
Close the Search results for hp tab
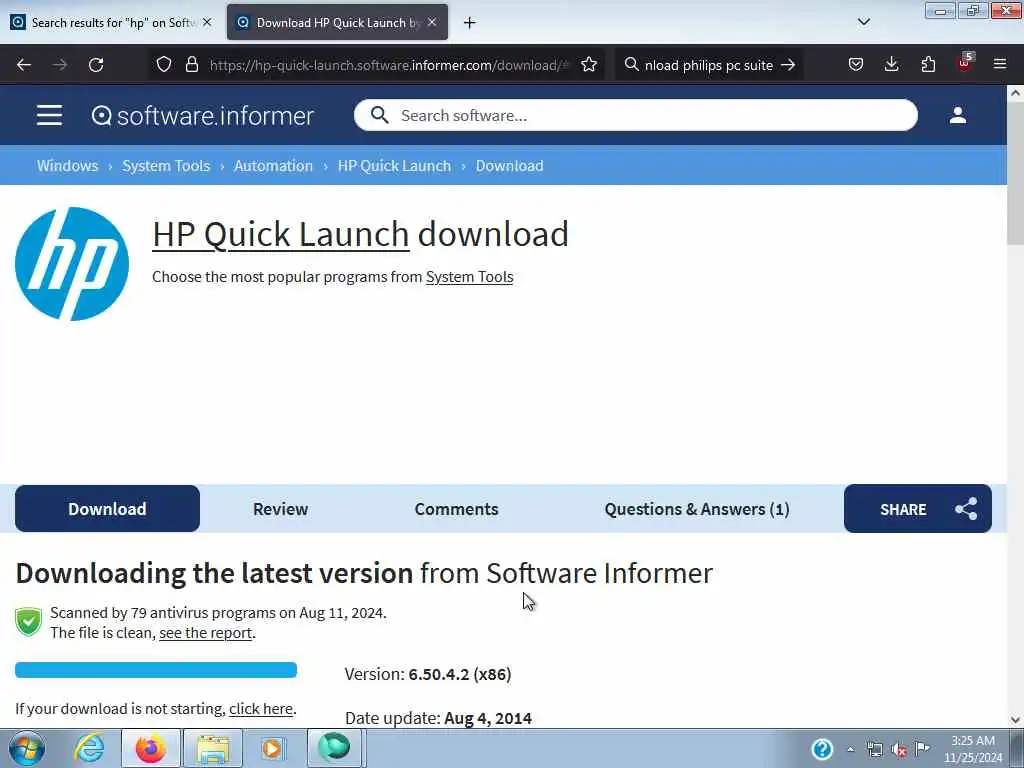(x=207, y=22)
